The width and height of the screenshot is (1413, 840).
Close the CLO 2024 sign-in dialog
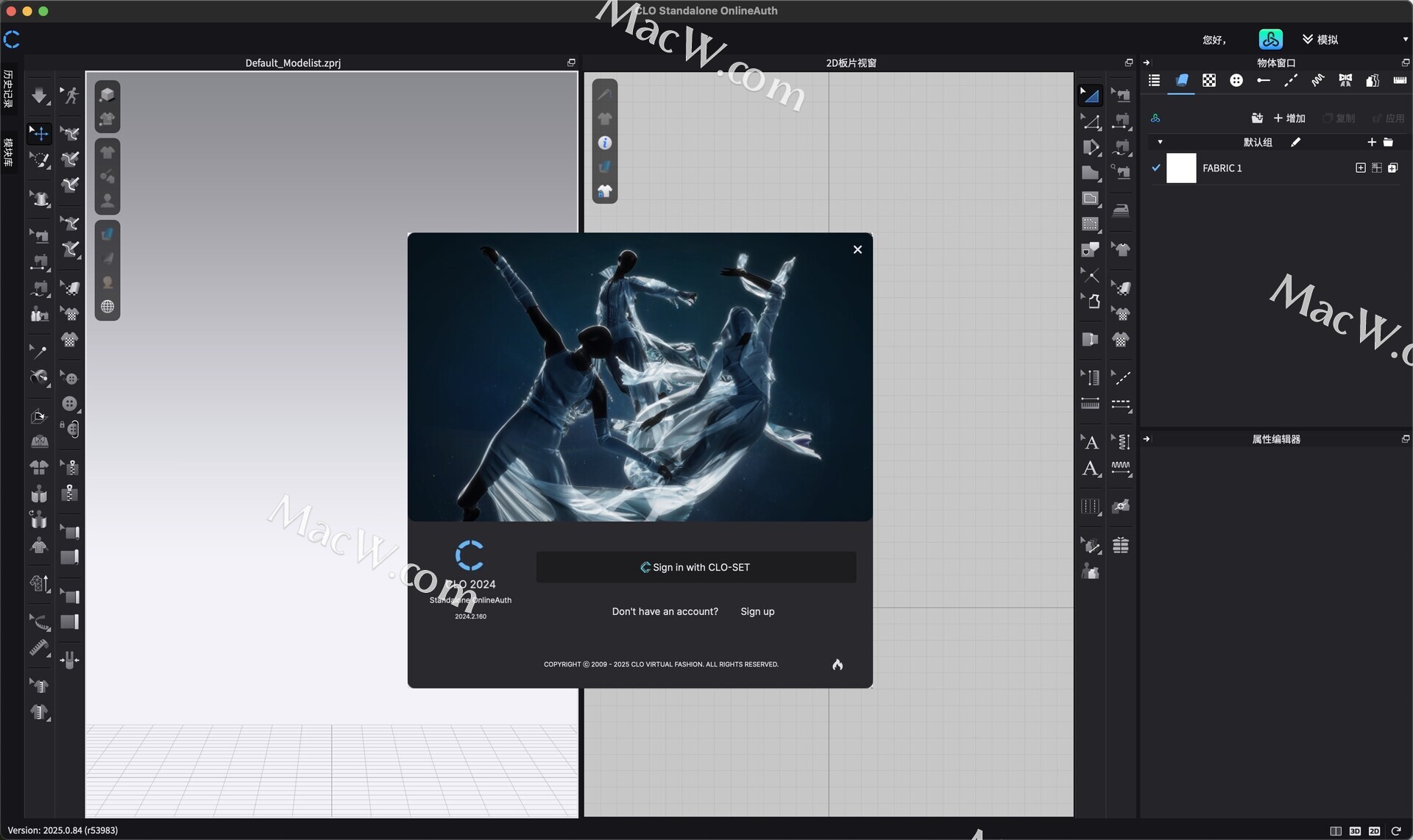click(x=857, y=249)
